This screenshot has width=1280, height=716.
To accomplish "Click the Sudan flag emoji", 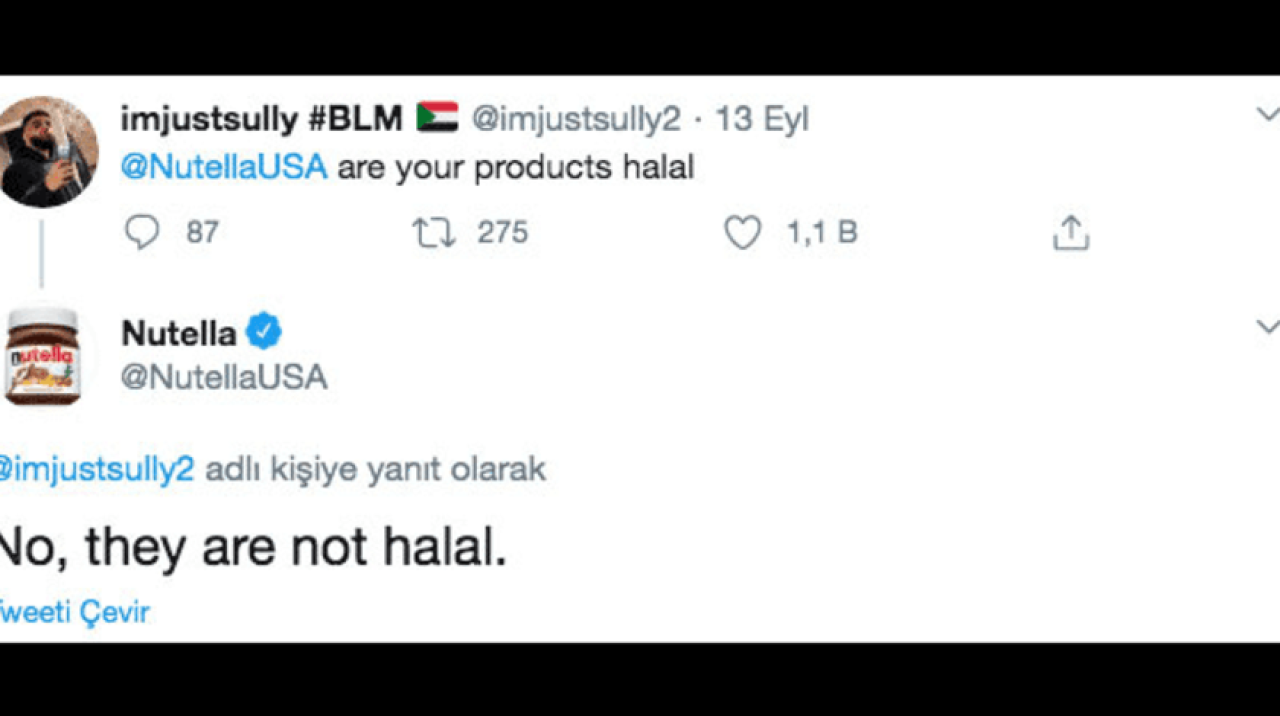I will (x=437, y=118).
